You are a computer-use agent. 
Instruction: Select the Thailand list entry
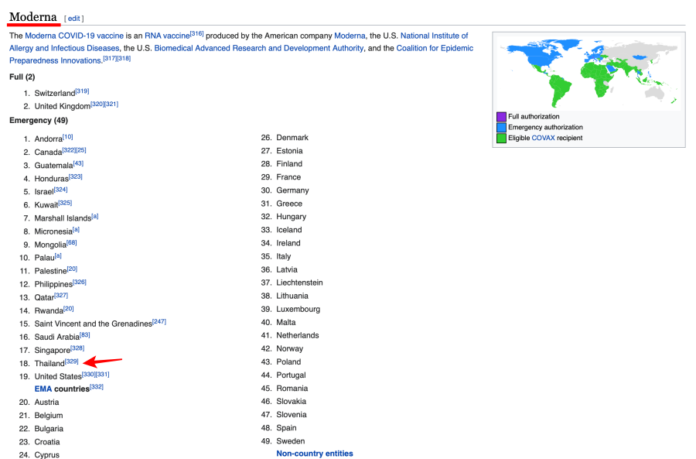coord(49,364)
